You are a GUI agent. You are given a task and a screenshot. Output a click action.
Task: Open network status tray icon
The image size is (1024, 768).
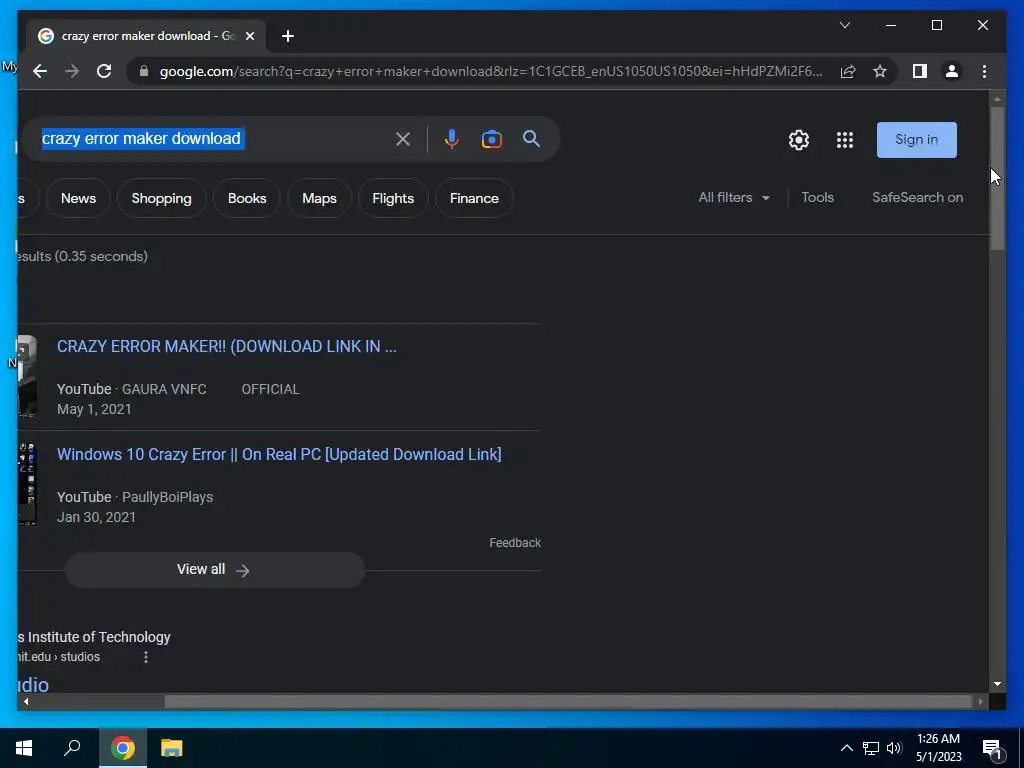tap(871, 748)
